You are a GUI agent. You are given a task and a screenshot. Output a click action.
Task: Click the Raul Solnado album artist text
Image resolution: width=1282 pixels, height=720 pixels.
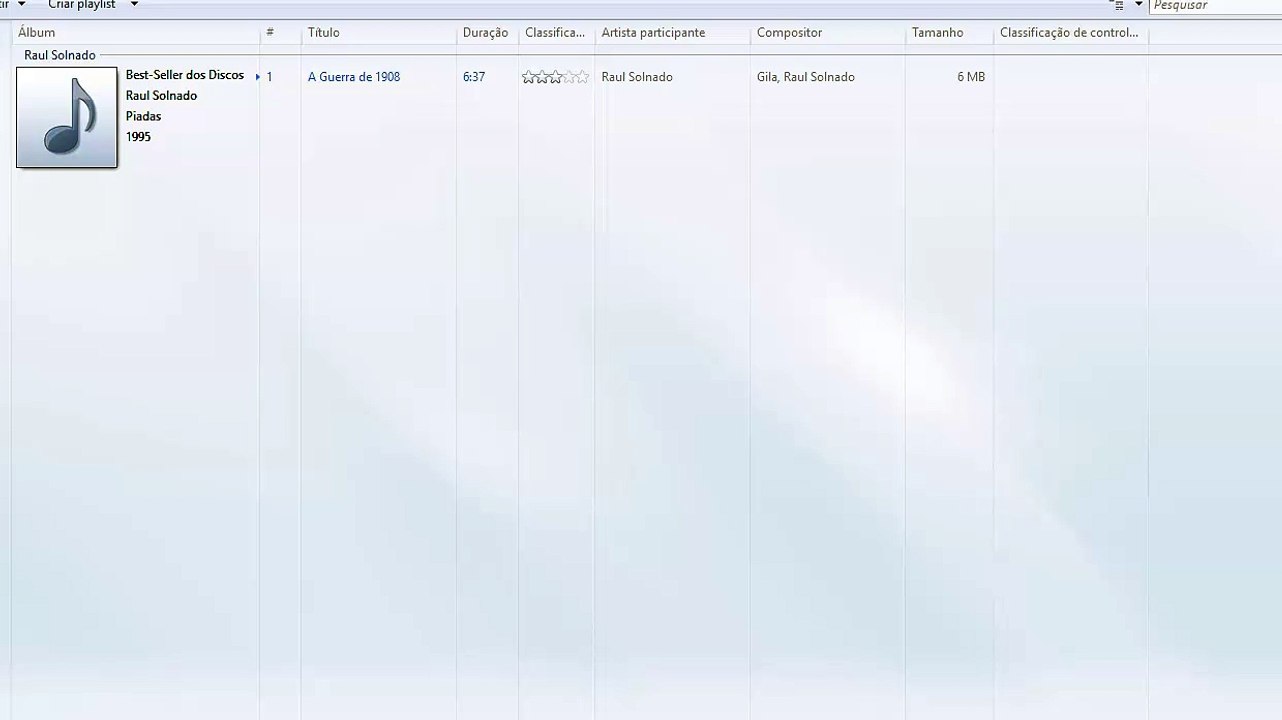pyautogui.click(x=161, y=96)
